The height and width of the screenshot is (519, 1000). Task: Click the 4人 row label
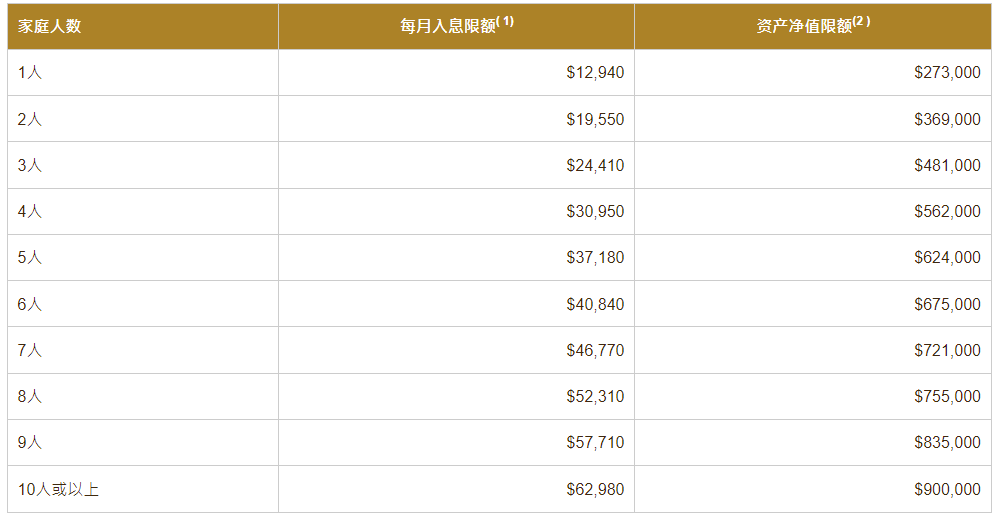(29, 211)
